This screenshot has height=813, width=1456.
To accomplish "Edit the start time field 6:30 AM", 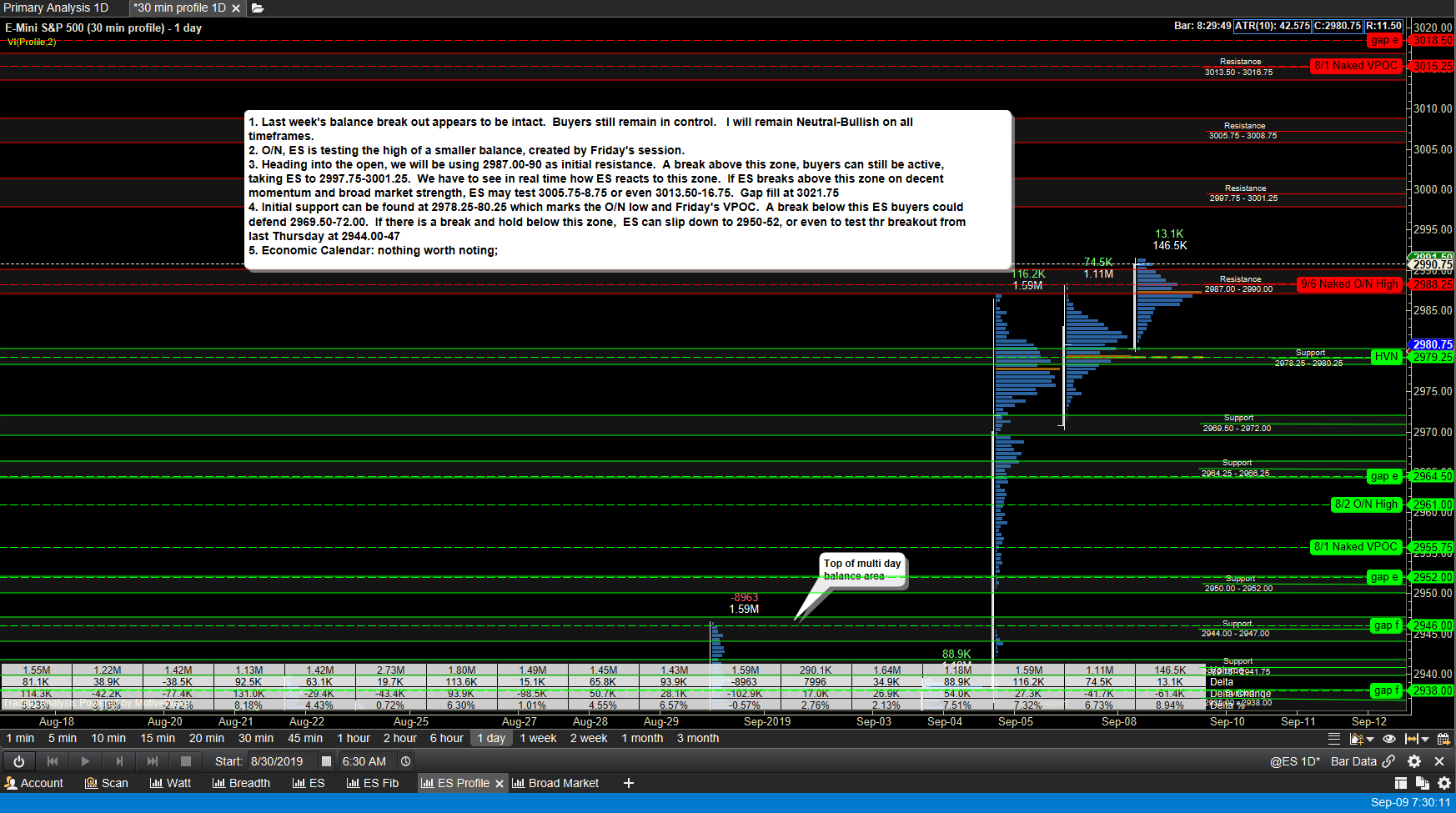I will (368, 761).
